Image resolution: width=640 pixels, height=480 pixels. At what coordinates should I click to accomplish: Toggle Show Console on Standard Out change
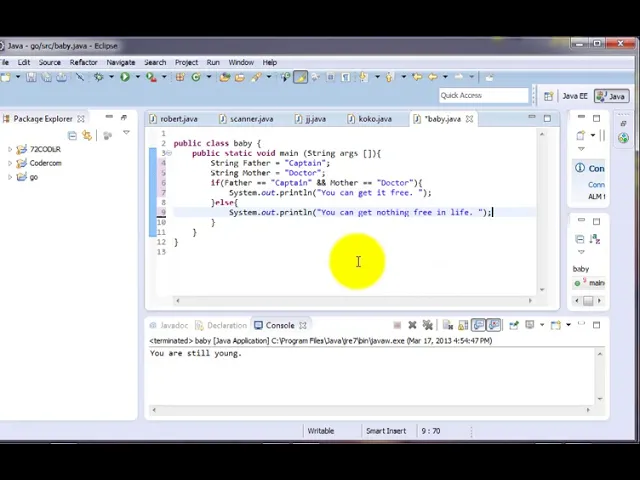pyautogui.click(x=478, y=325)
